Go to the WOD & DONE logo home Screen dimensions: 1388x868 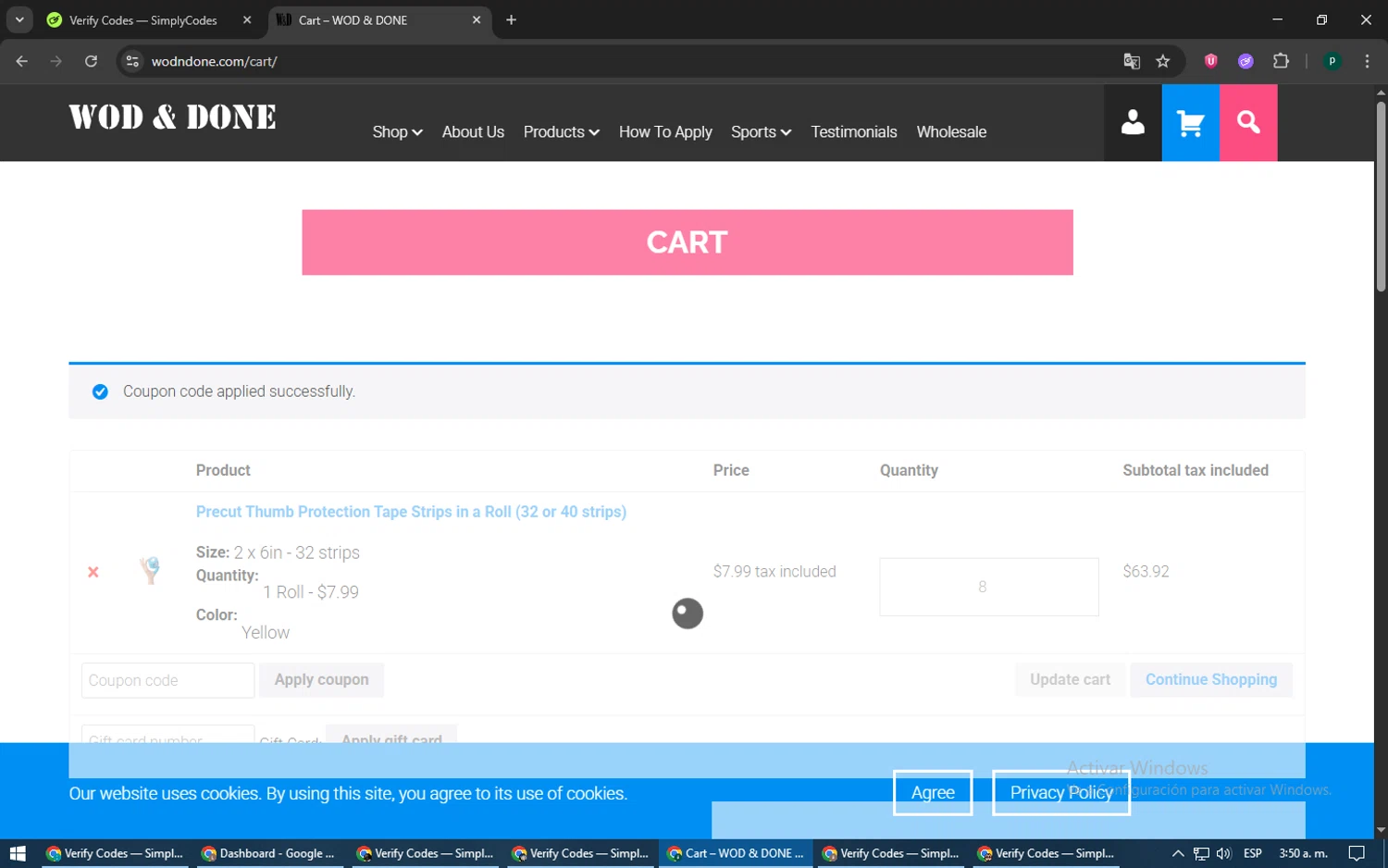pyautogui.click(x=172, y=118)
